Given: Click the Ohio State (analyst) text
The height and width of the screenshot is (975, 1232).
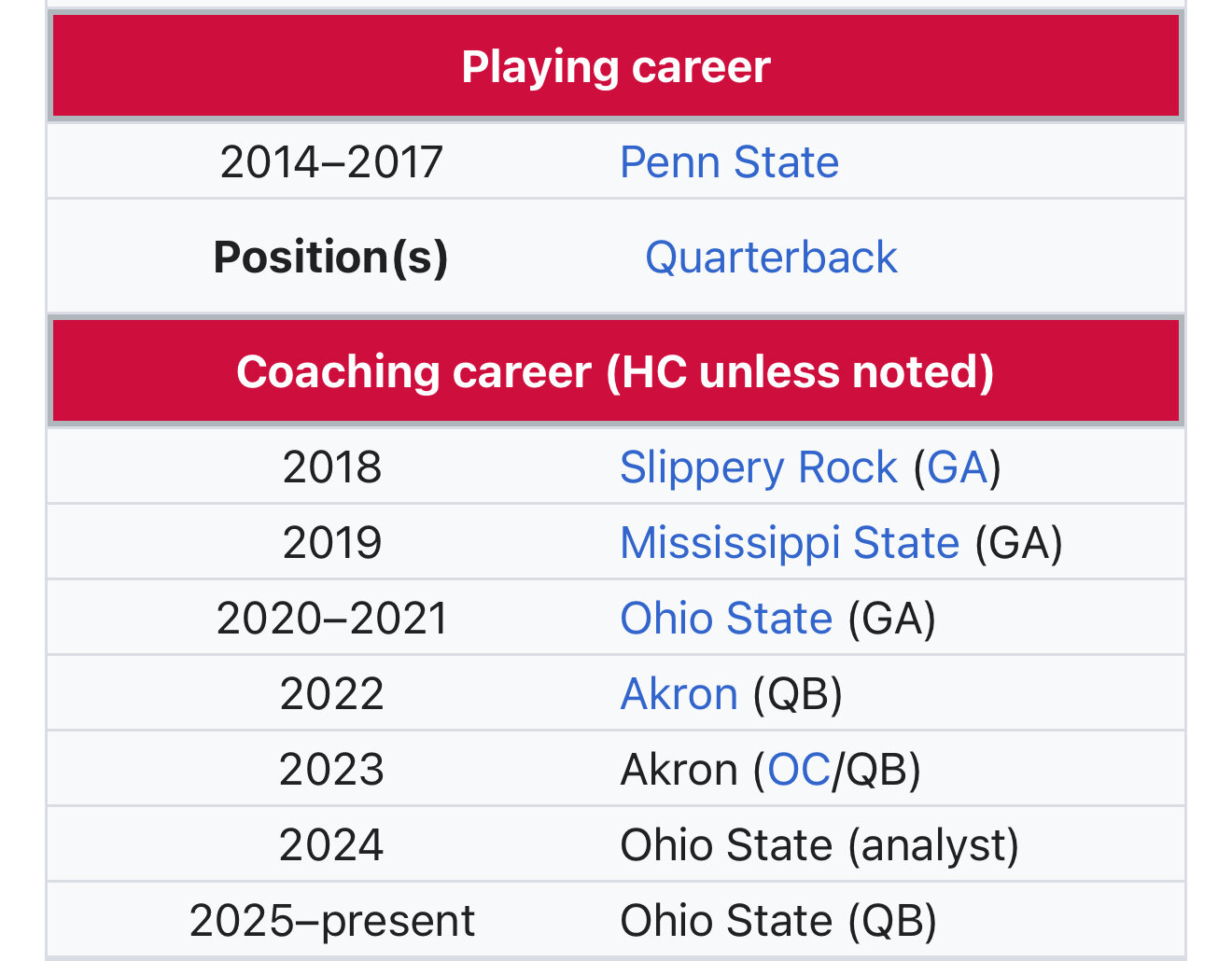Looking at the screenshot, I should pyautogui.click(x=819, y=845).
